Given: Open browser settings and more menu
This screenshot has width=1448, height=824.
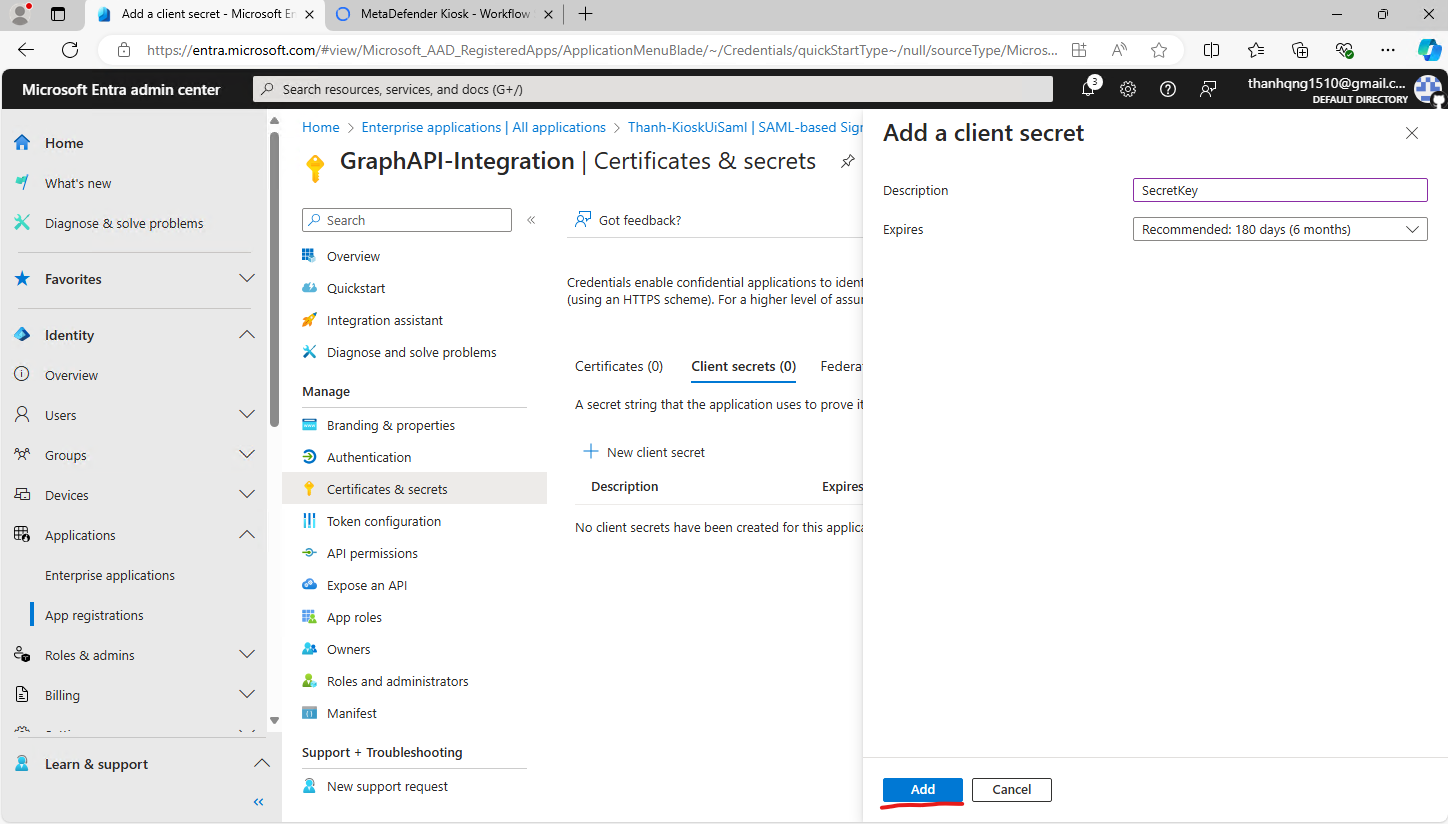Looking at the screenshot, I should [1388, 50].
